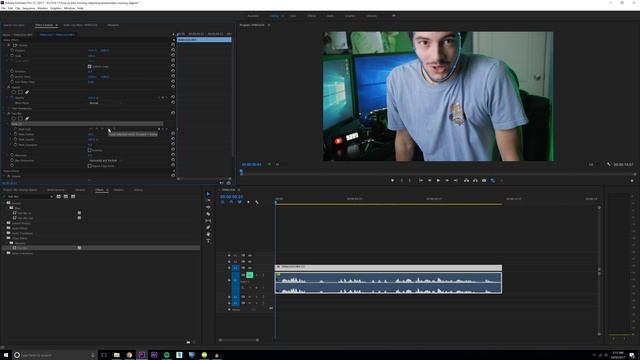Viewport: 640px width, 360px height.
Task: Create 4-point polygon mask under Fast Blur
Action: 20,118
